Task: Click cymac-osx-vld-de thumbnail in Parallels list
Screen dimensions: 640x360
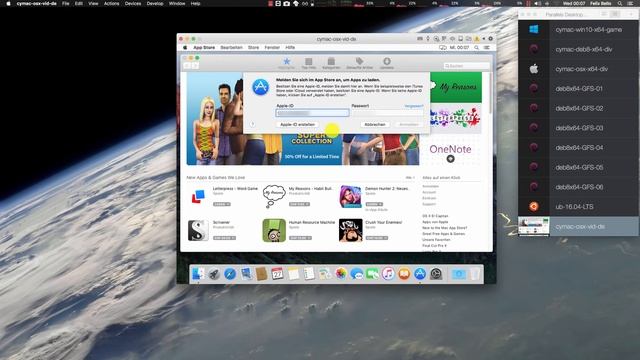Action: [533, 227]
